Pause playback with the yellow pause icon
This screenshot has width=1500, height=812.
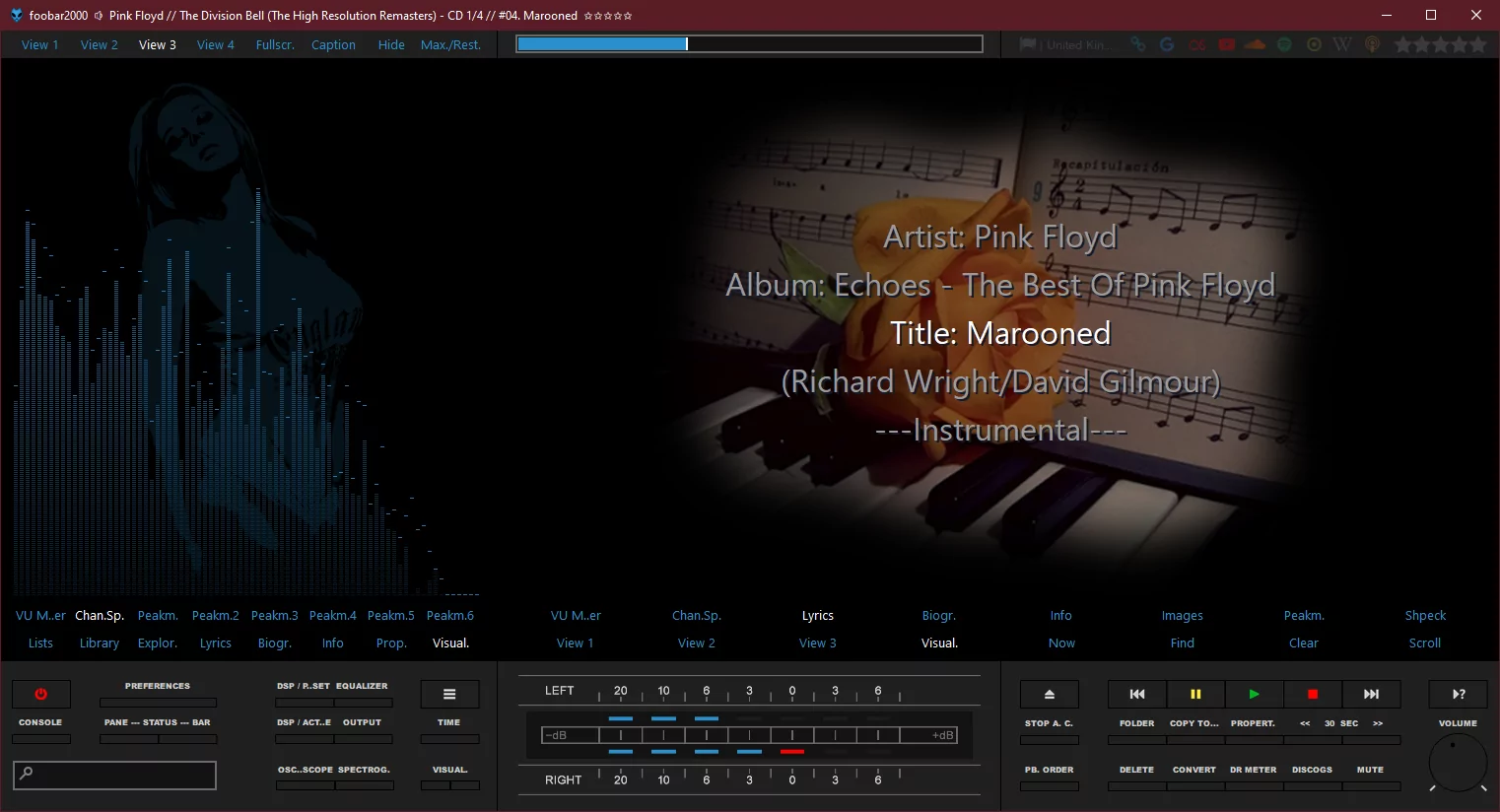click(x=1195, y=694)
